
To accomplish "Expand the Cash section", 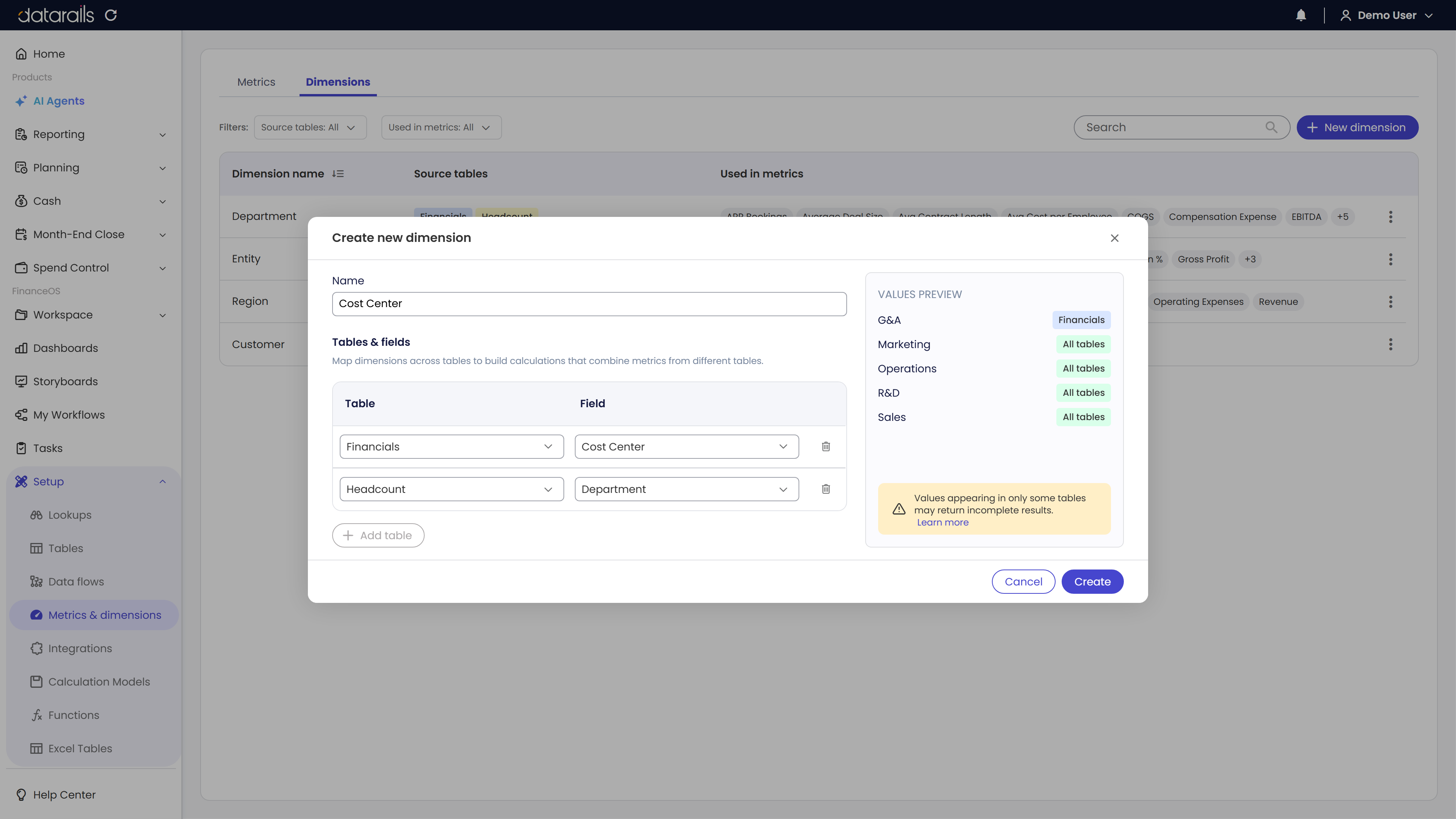I will click(x=91, y=201).
